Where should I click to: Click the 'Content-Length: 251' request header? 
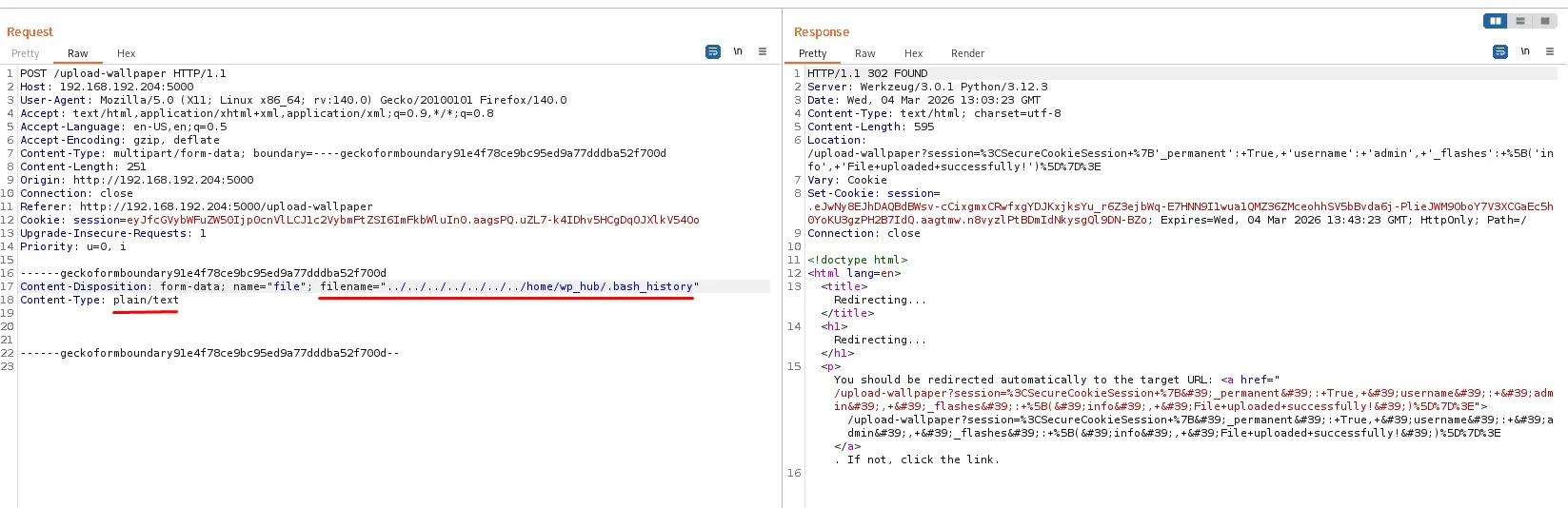click(83, 166)
